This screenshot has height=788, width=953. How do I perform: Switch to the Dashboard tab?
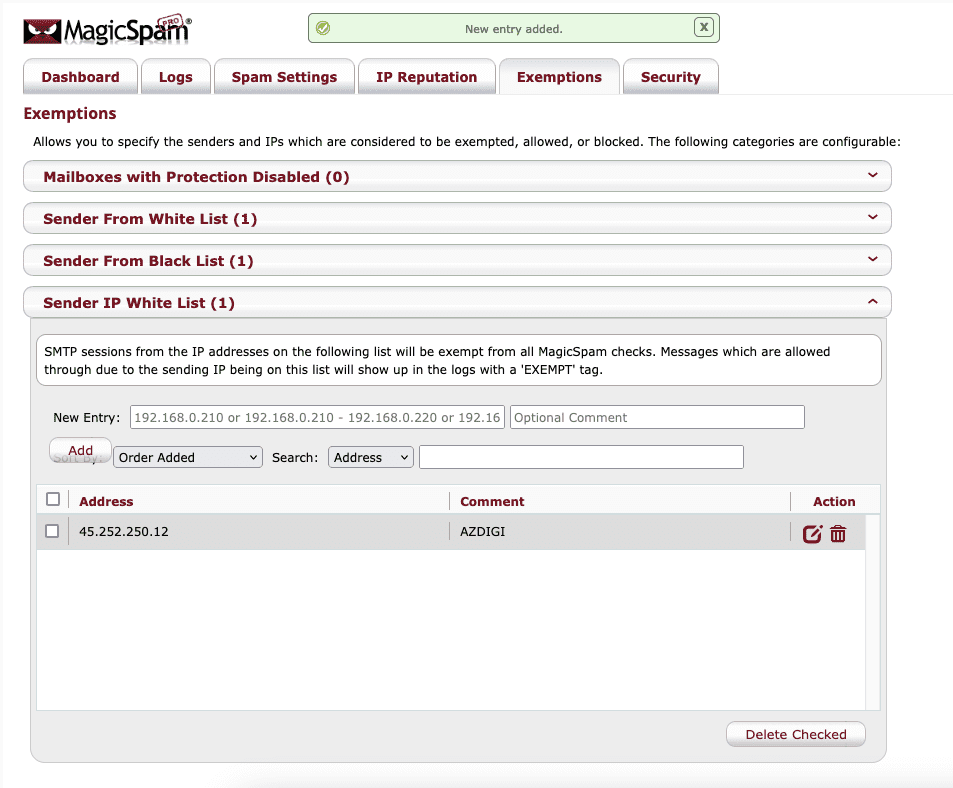pos(80,77)
